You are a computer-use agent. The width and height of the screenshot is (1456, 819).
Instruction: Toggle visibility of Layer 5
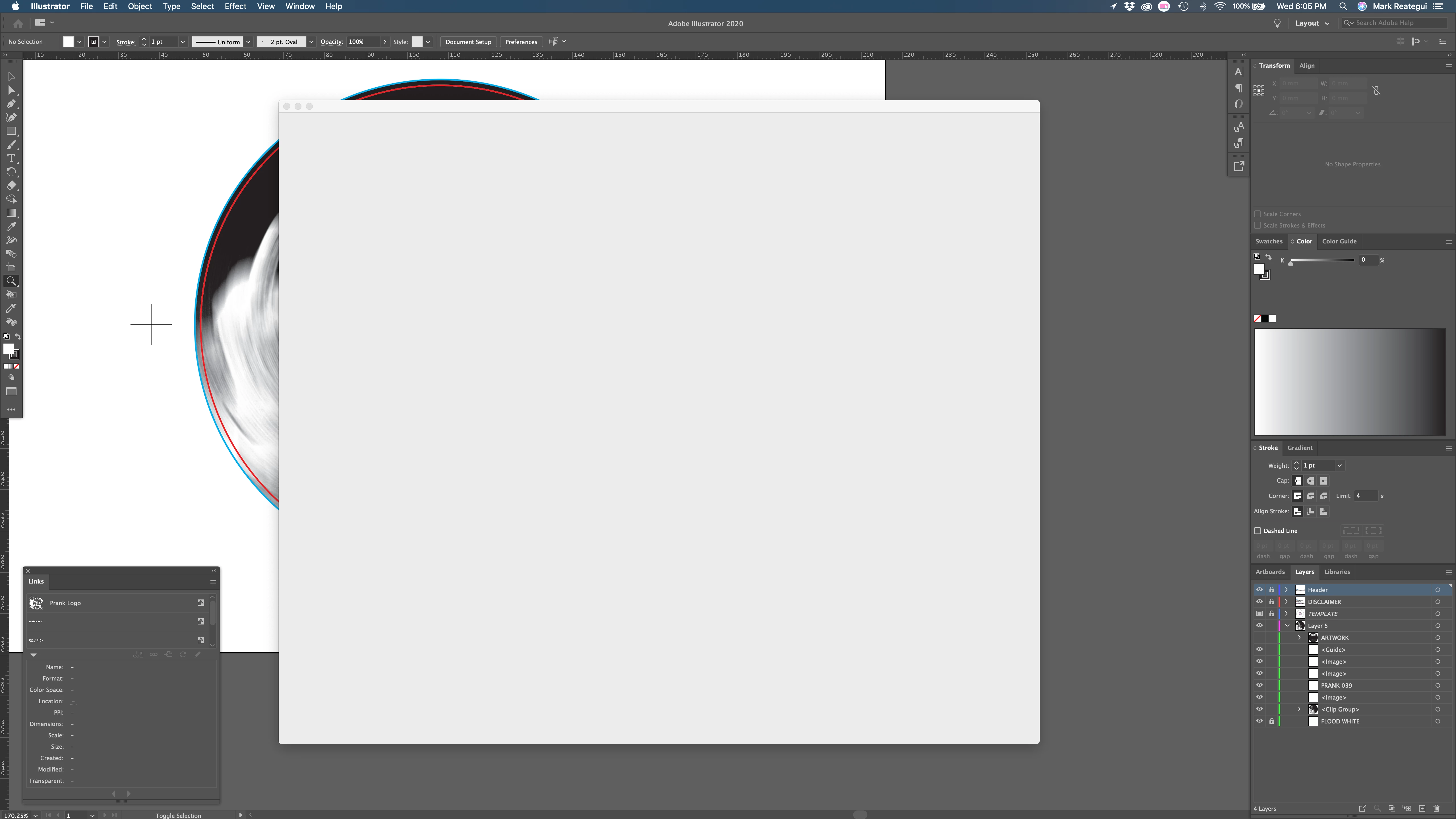coord(1259,626)
